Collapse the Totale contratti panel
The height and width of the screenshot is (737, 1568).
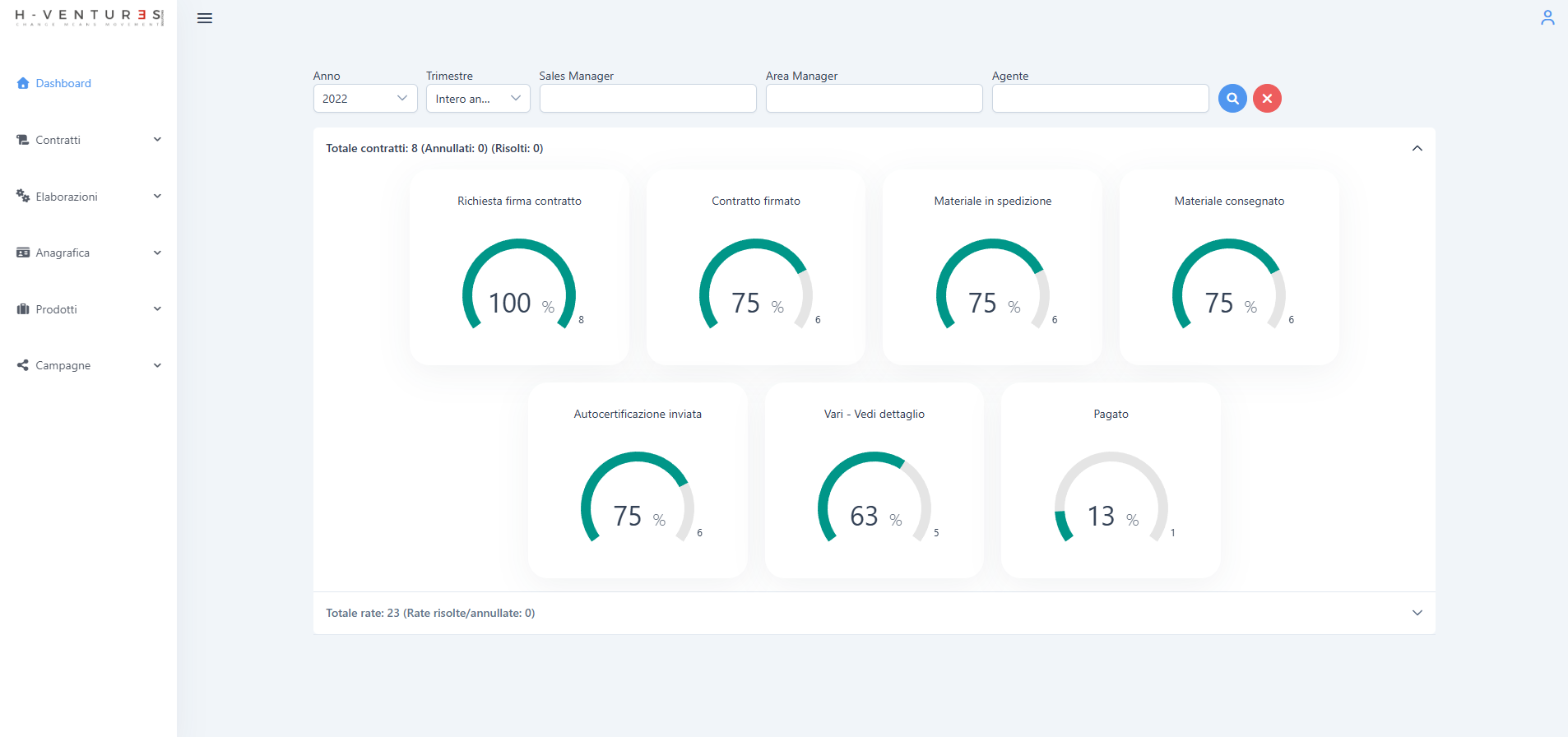pos(1417,149)
